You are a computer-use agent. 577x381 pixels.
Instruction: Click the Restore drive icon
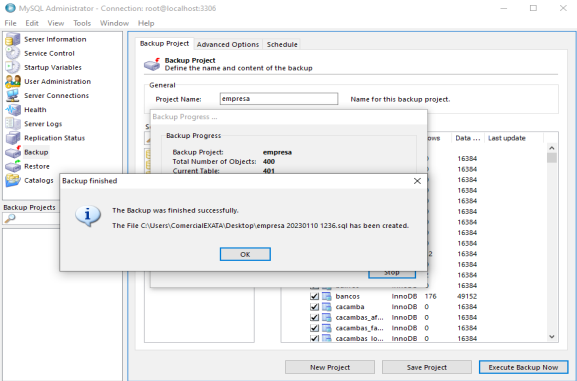click(13, 166)
